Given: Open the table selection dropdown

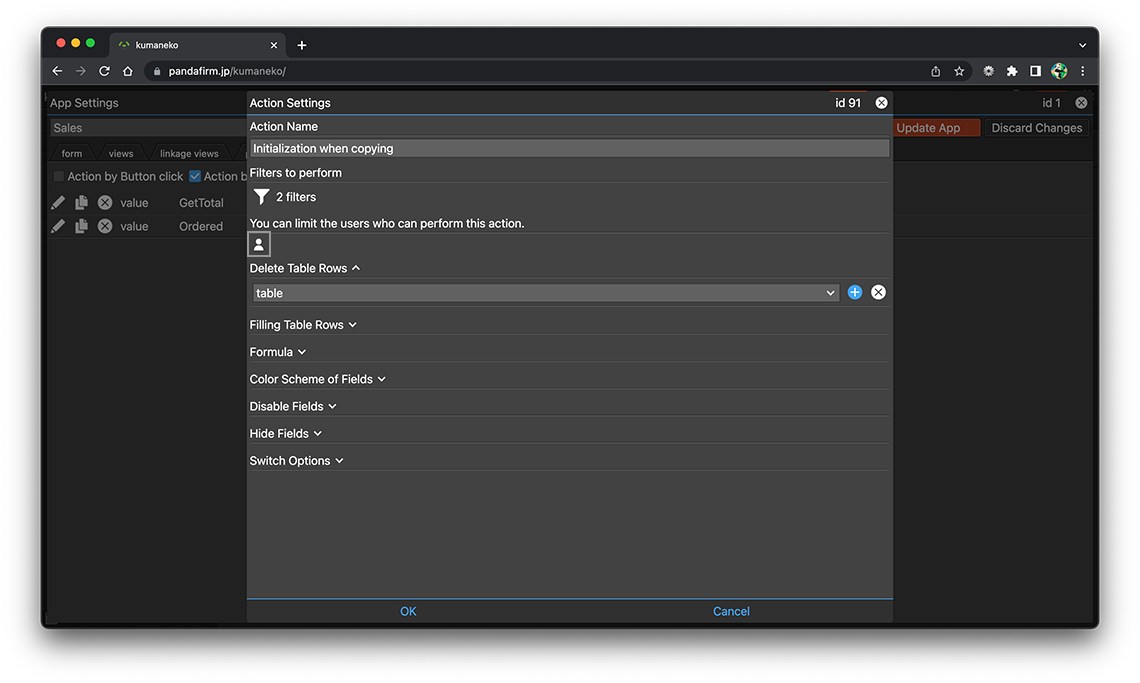Looking at the screenshot, I should tap(545, 293).
